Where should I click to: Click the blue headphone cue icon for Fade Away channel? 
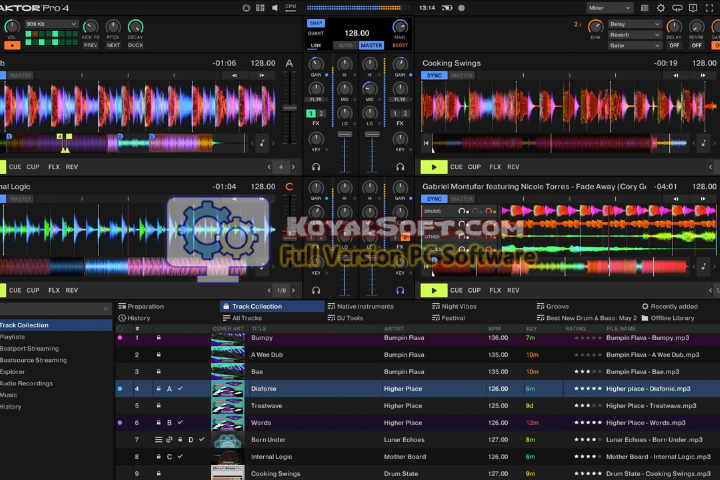pyautogui.click(x=400, y=290)
